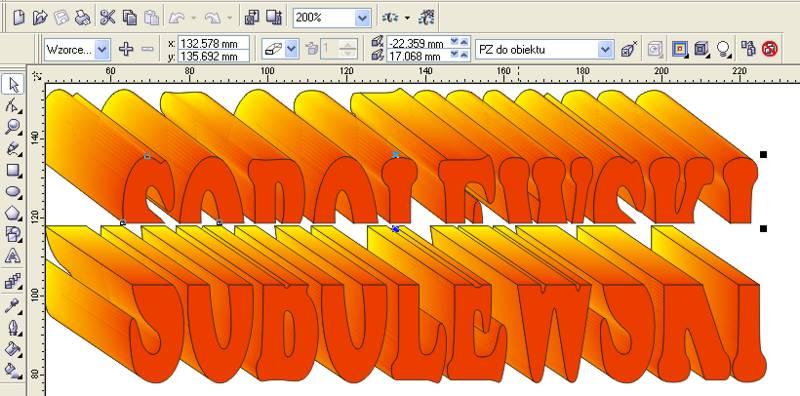Viewport: 800px width, 396px height.
Task: Click the vanishing point value -22.359 mm
Action: point(417,43)
